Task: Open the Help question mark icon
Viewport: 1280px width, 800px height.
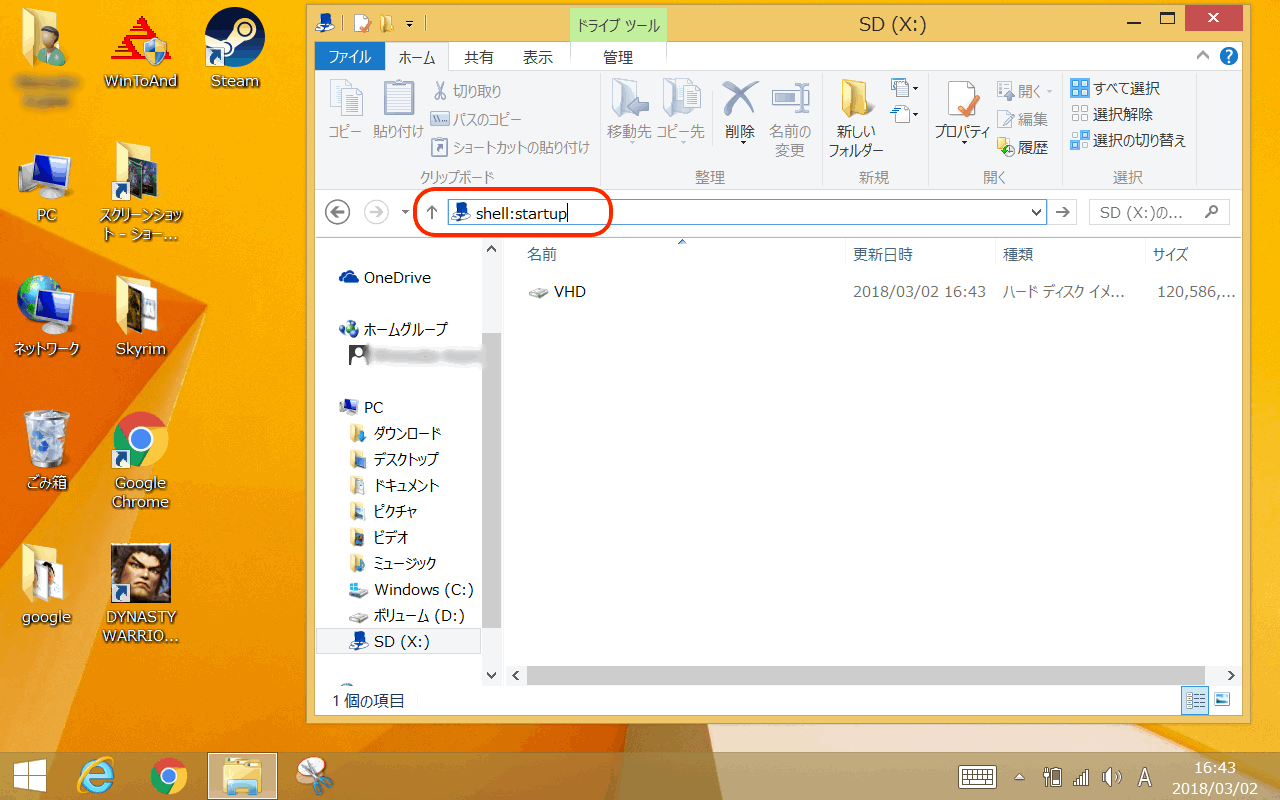Action: click(x=1229, y=57)
